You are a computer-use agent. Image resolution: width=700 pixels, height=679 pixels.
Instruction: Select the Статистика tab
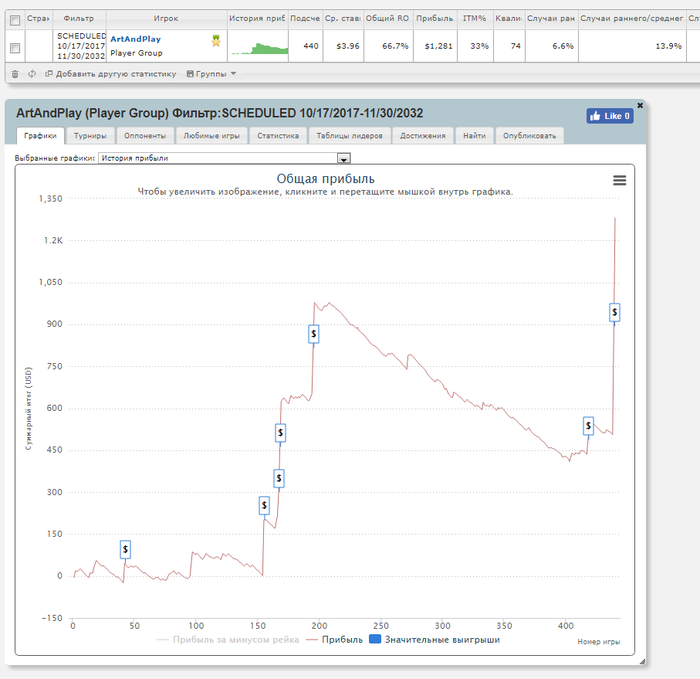click(x=278, y=136)
